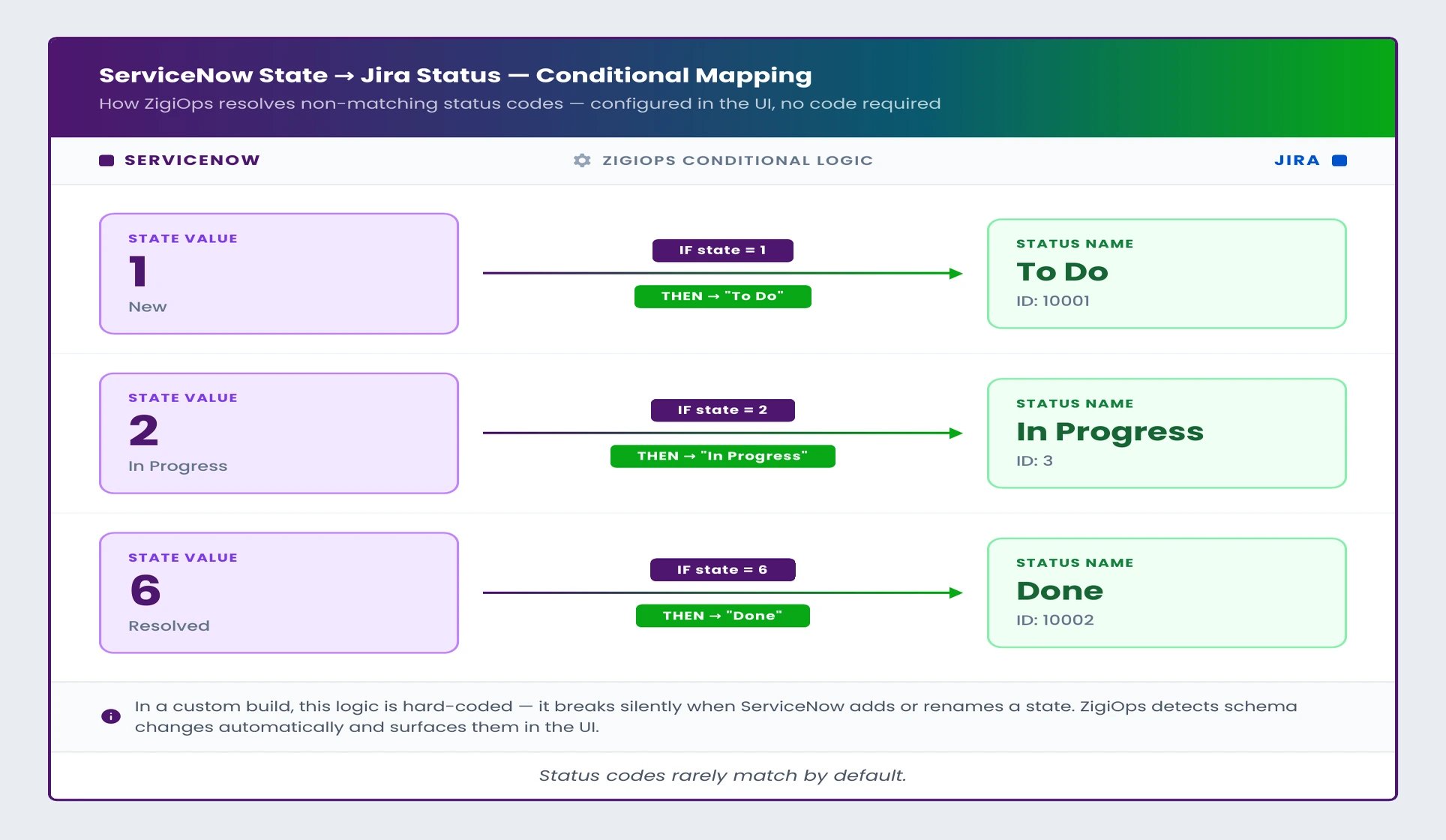Image resolution: width=1446 pixels, height=840 pixels.
Task: Click the 'THEN → "To Do"' badge
Action: pos(723,296)
